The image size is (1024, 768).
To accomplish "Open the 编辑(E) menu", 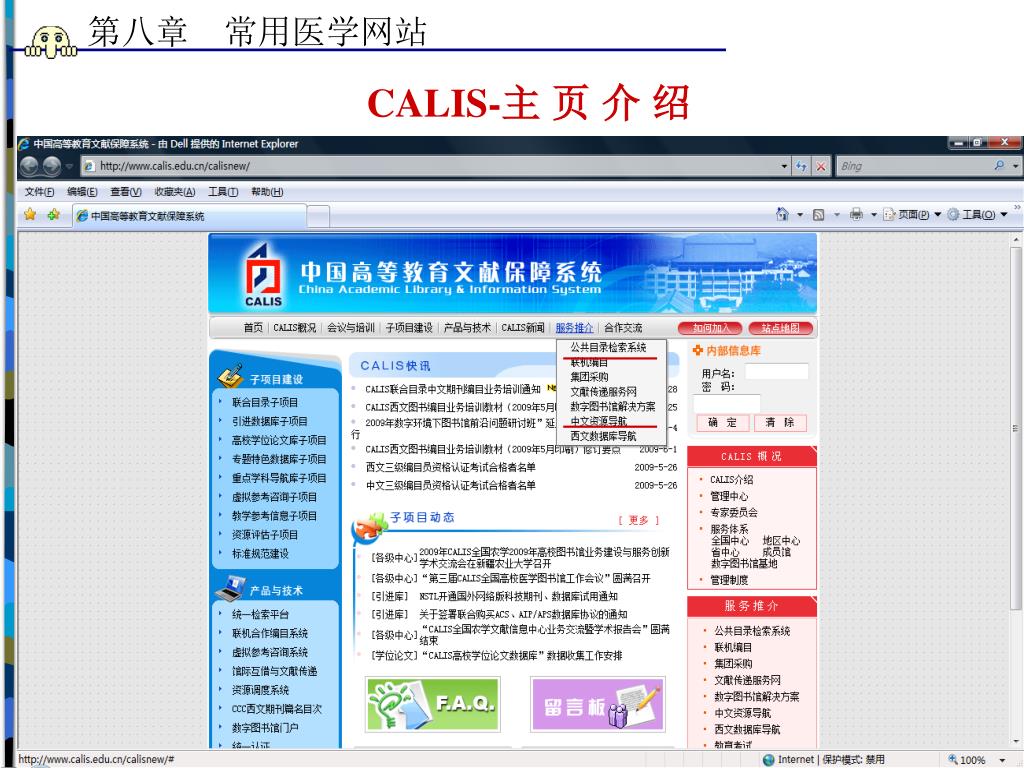I will pyautogui.click(x=82, y=192).
